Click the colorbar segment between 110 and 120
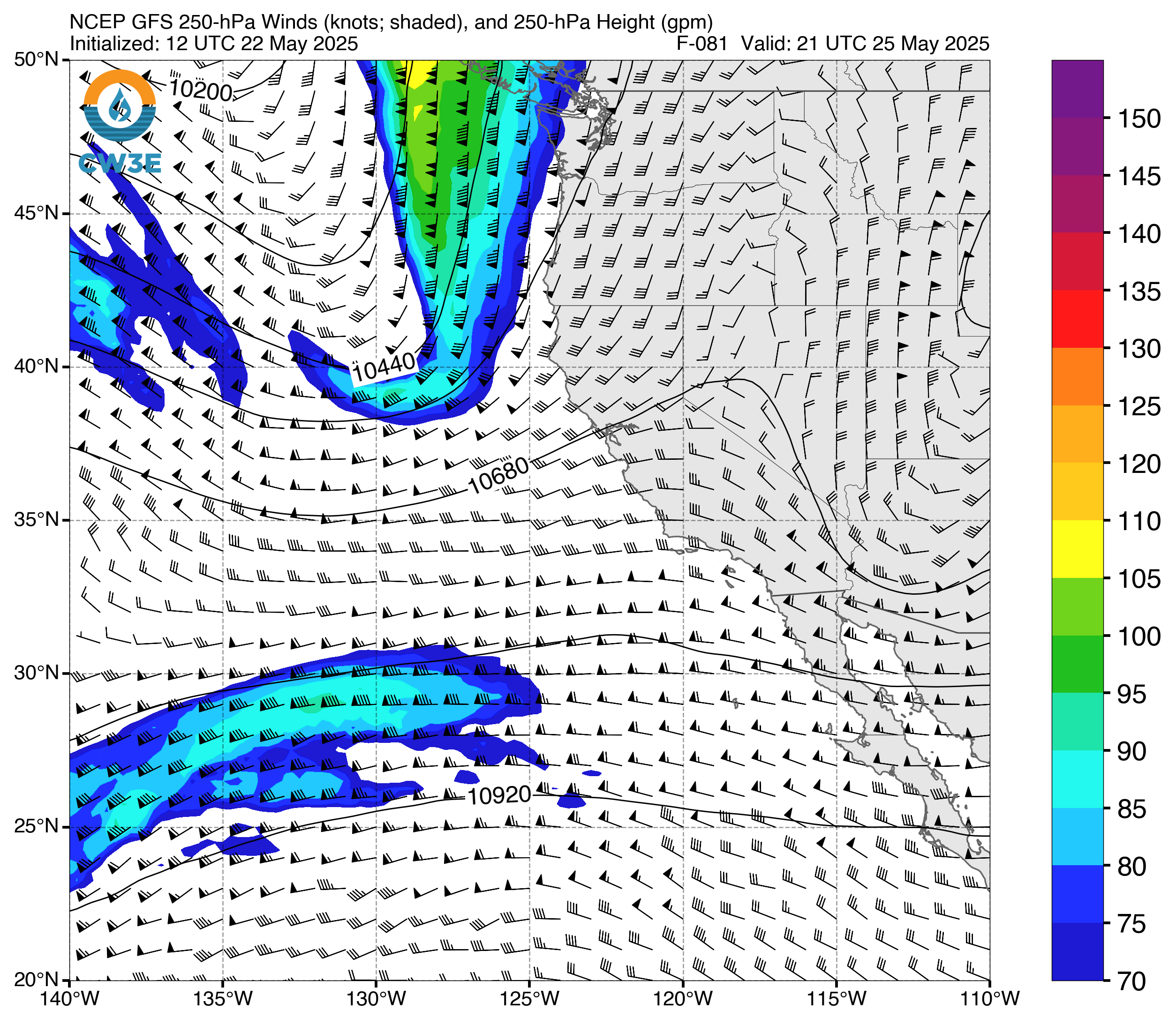 [1078, 492]
